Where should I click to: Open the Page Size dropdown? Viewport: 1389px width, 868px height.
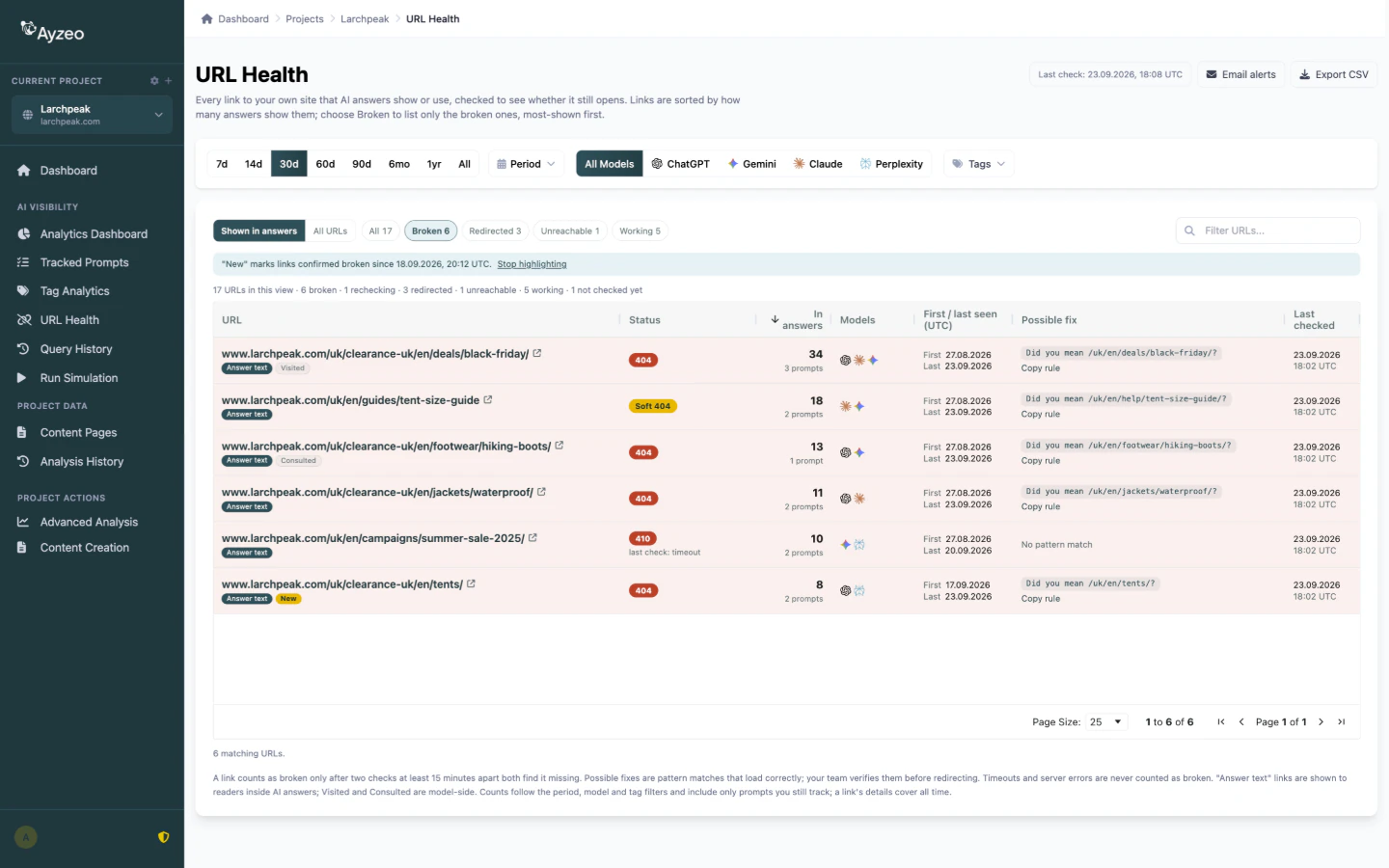[x=1106, y=721]
